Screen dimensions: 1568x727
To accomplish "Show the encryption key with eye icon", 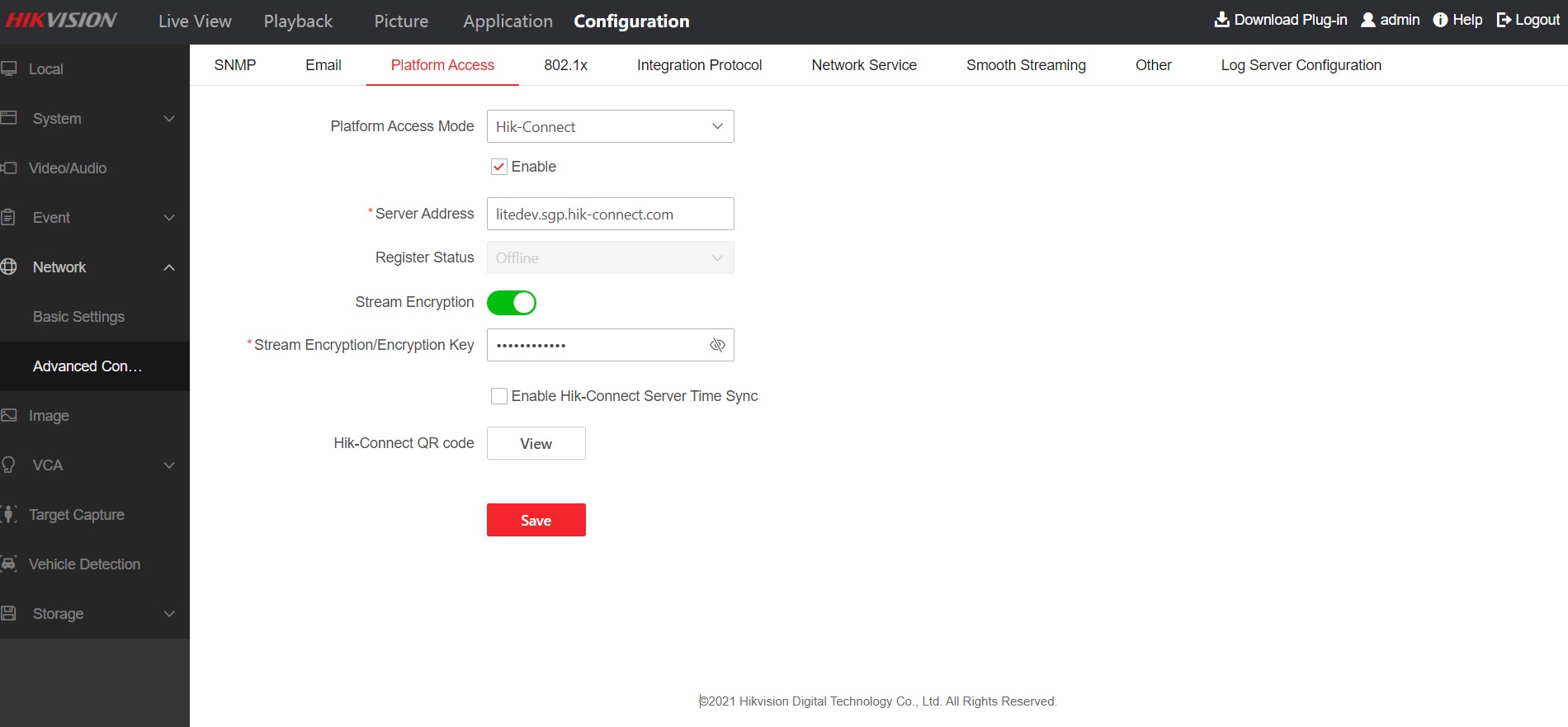I will point(717,345).
